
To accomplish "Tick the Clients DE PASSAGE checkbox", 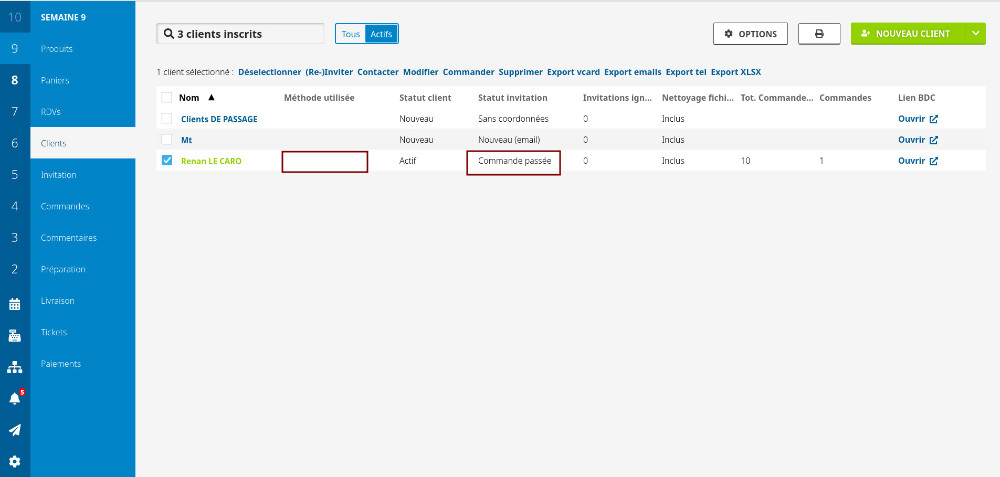I will tap(167, 119).
